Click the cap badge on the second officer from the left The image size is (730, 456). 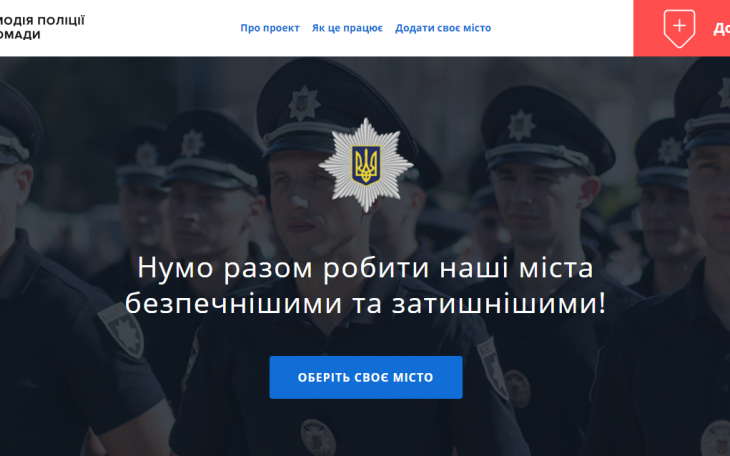(192, 143)
